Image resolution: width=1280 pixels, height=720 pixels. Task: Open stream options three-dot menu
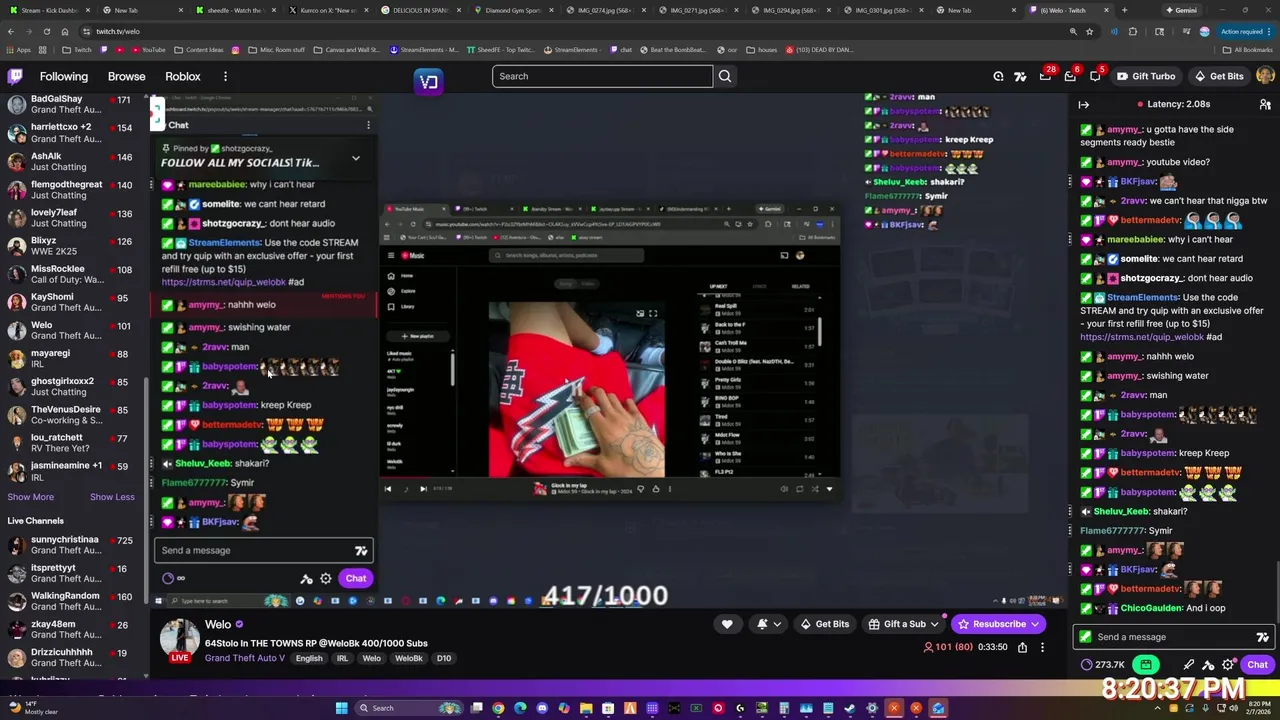pyautogui.click(x=1042, y=647)
